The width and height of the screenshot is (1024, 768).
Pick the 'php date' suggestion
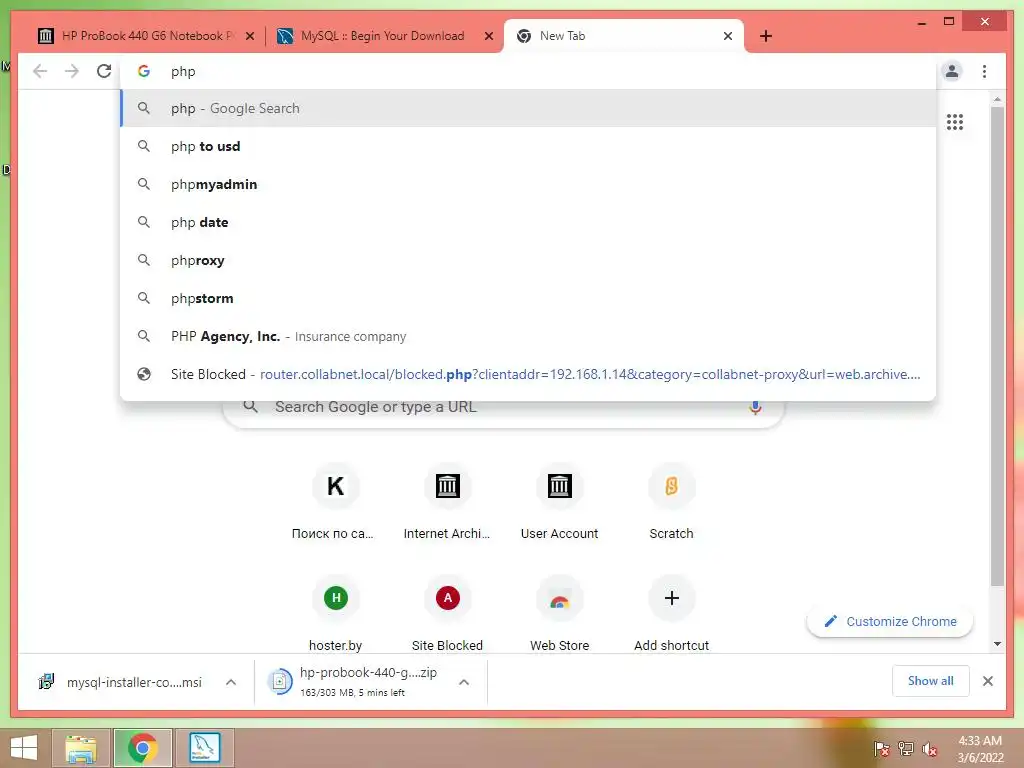pyautogui.click(x=528, y=222)
